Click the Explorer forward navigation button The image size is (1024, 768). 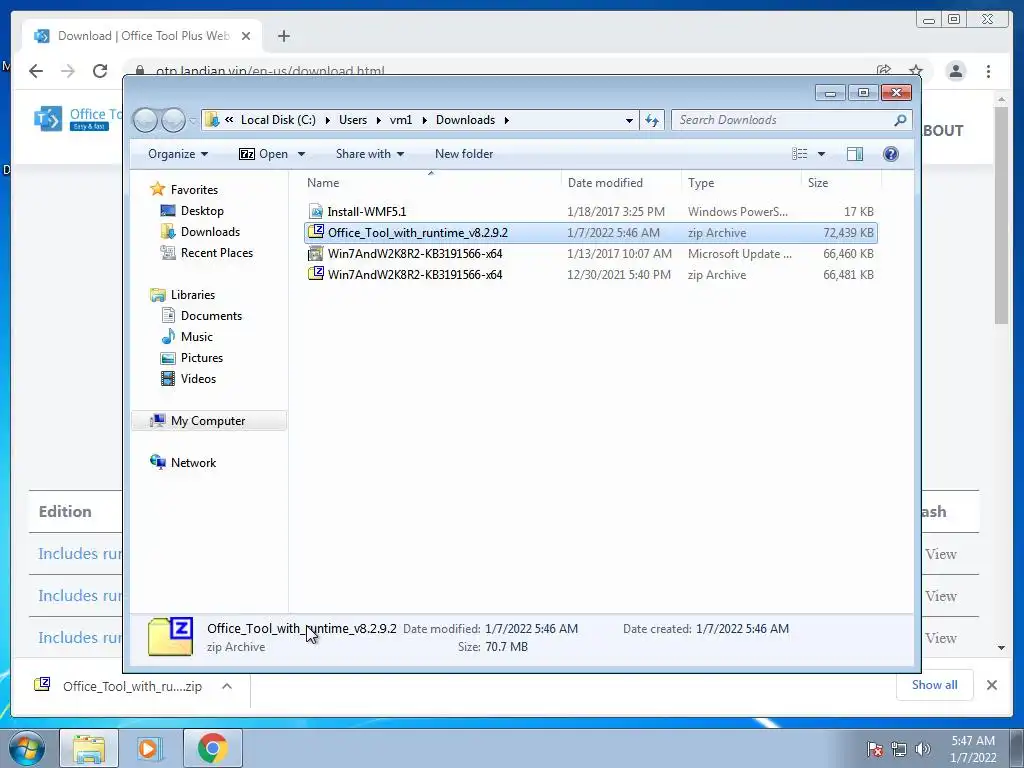click(x=173, y=120)
